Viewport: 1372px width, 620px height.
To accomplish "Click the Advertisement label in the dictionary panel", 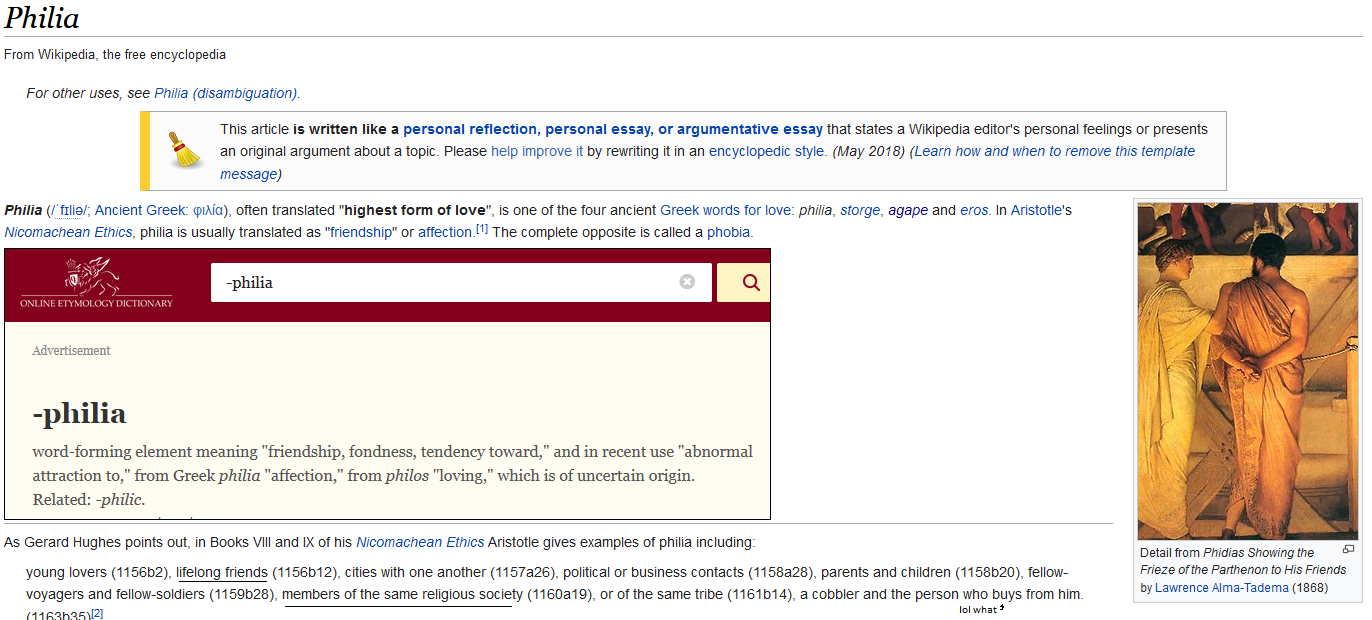I will [x=71, y=351].
